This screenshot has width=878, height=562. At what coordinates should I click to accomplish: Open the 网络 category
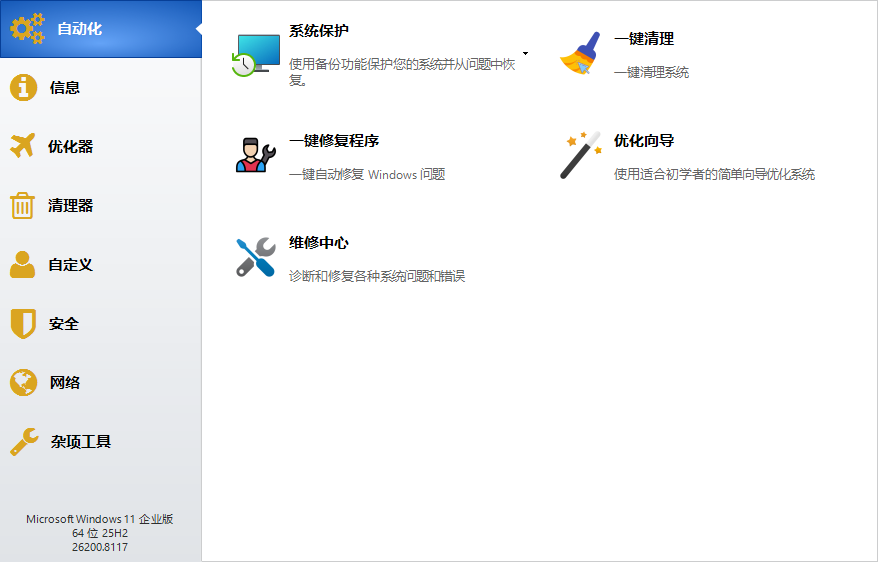pyautogui.click(x=101, y=382)
